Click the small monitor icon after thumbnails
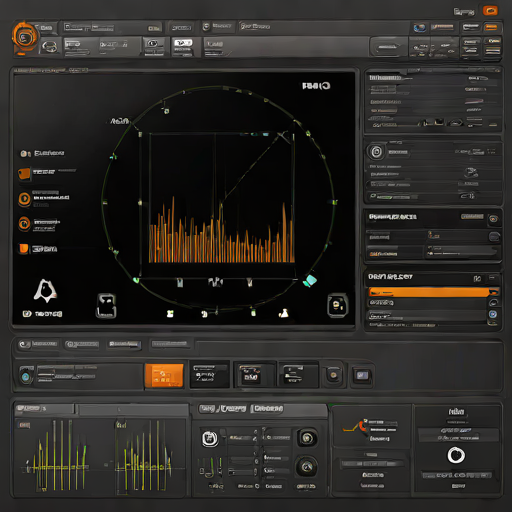Image resolution: width=512 pixels, height=512 pixels. point(362,376)
